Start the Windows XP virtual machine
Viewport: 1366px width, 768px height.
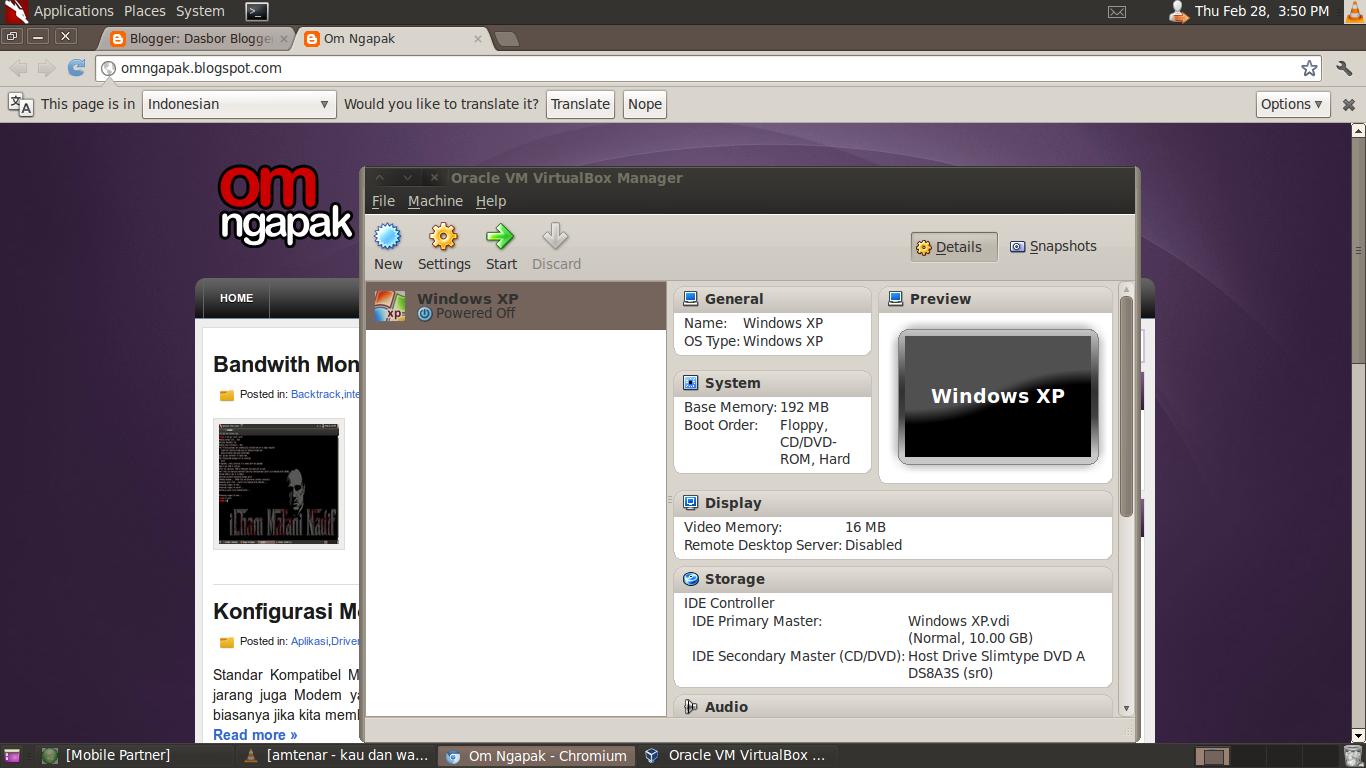(x=501, y=247)
